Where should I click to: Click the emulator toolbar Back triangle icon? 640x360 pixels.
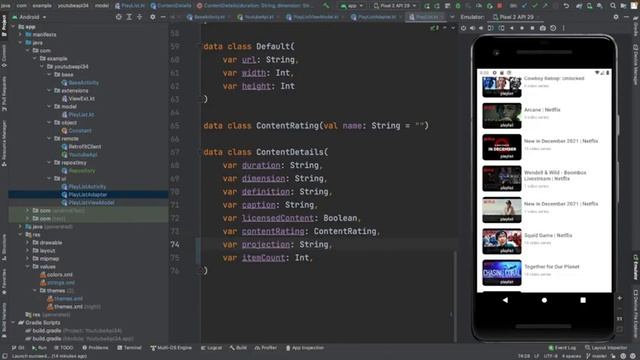[x=512, y=28]
